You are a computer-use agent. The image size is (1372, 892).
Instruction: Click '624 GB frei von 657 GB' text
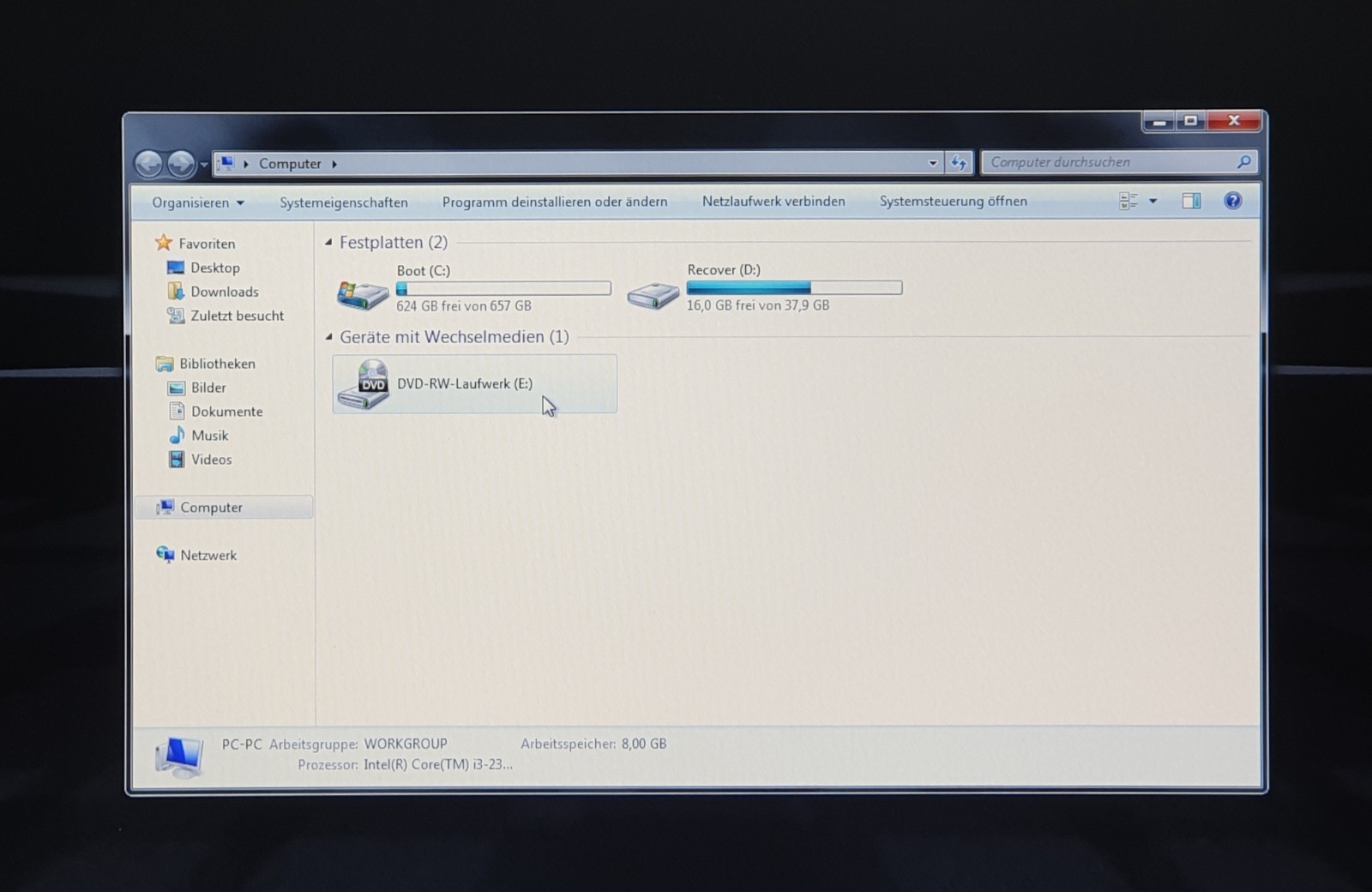coord(464,306)
